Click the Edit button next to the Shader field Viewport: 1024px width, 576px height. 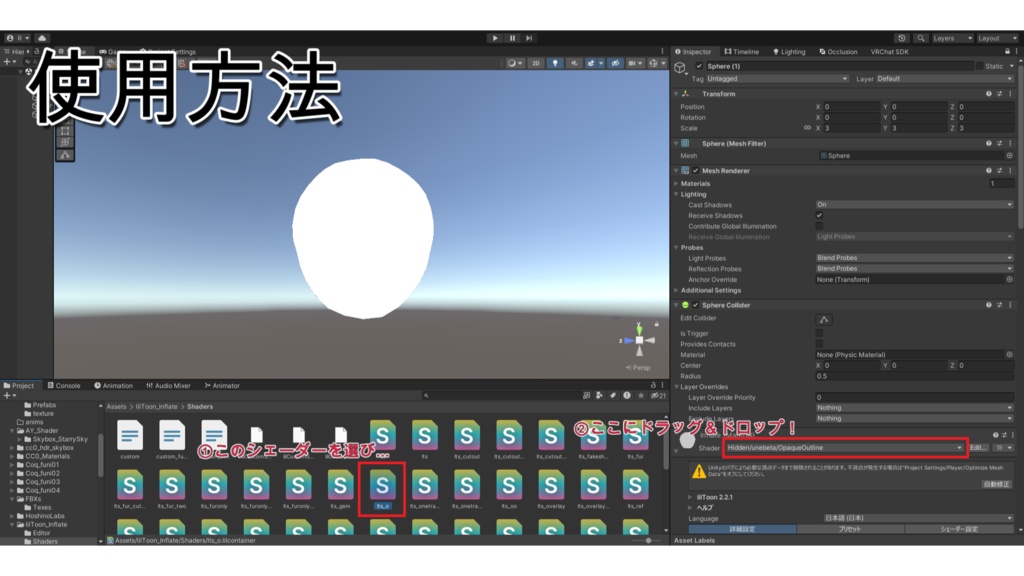978,447
